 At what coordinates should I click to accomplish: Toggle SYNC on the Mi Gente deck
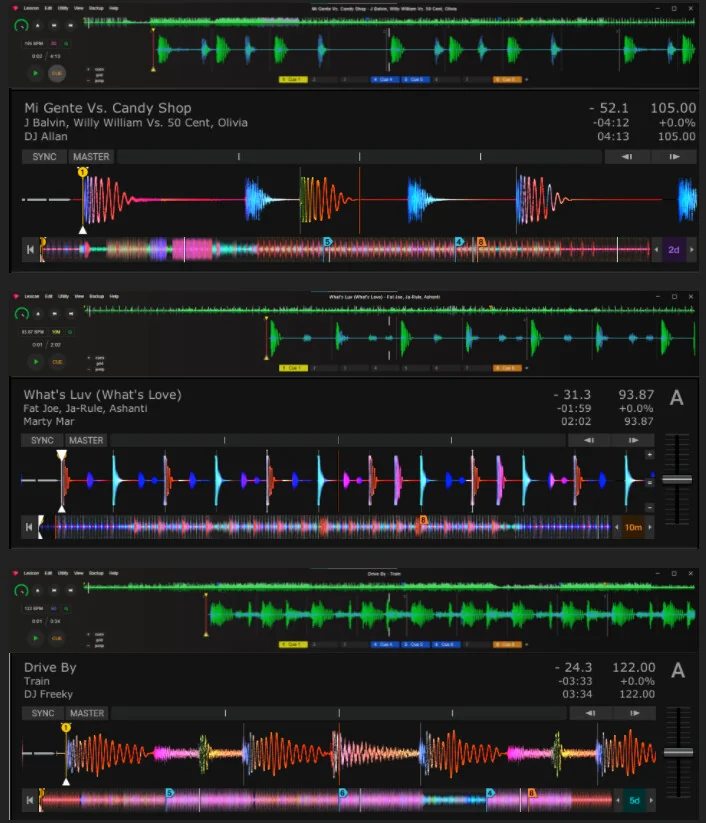[x=44, y=156]
